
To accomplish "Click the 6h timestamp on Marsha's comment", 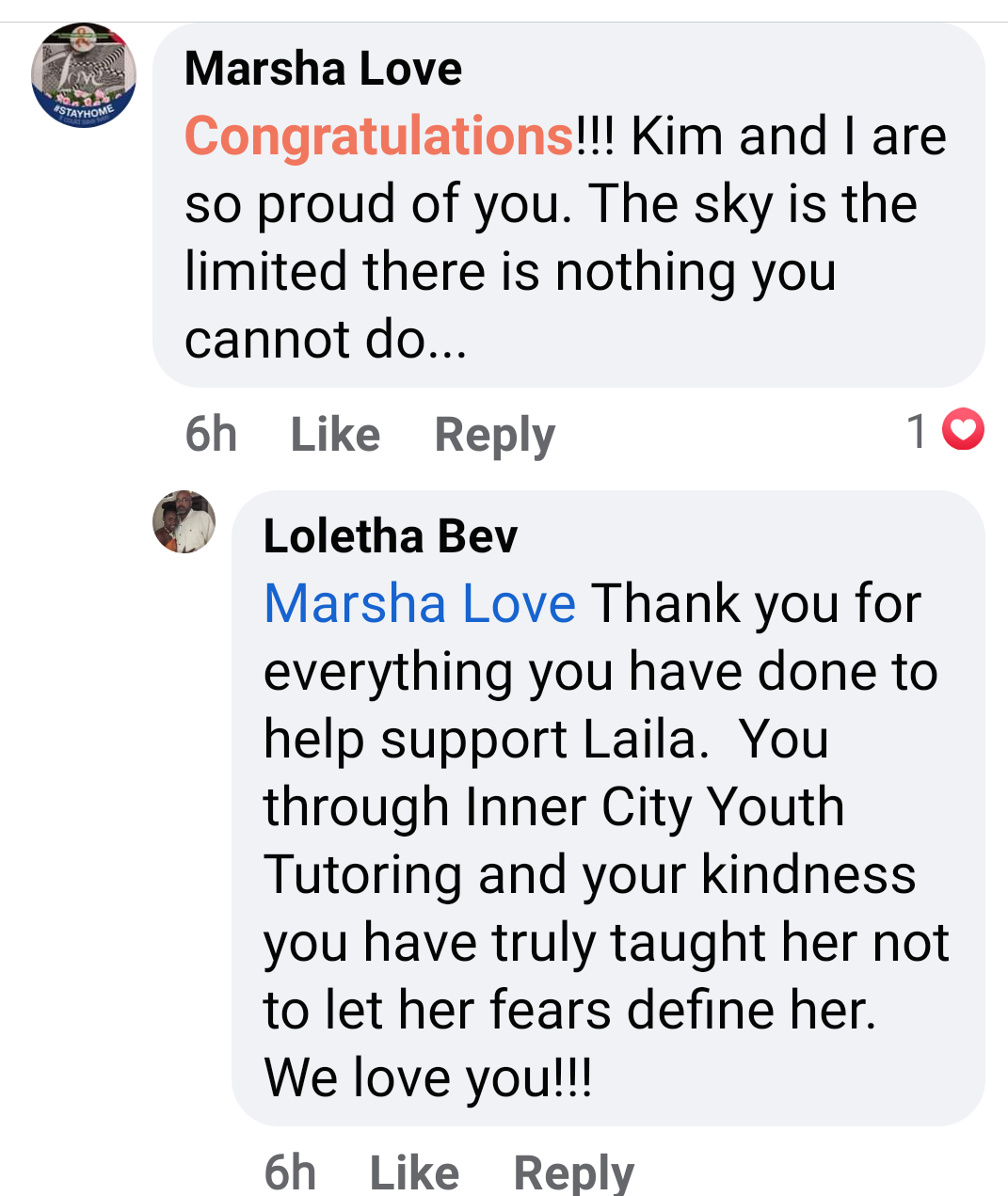I will (x=211, y=434).
